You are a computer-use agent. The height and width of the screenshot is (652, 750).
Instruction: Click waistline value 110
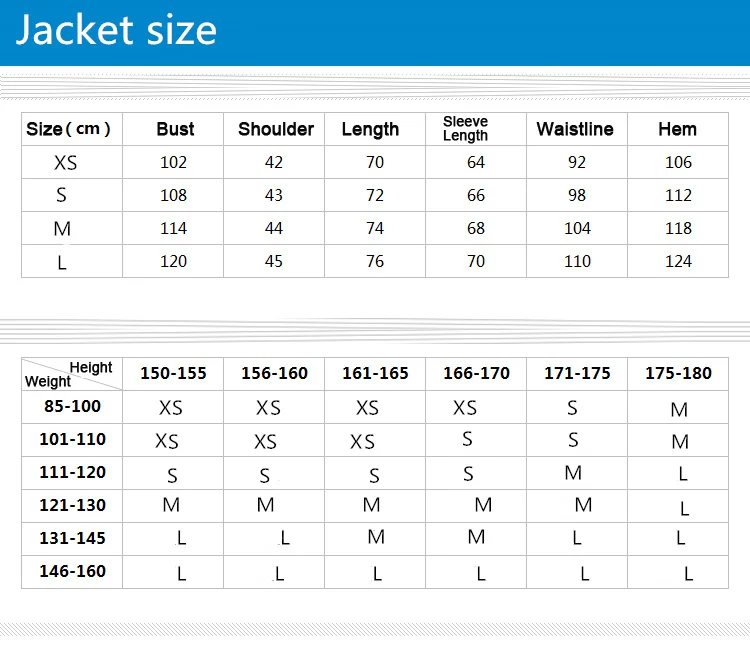click(577, 261)
